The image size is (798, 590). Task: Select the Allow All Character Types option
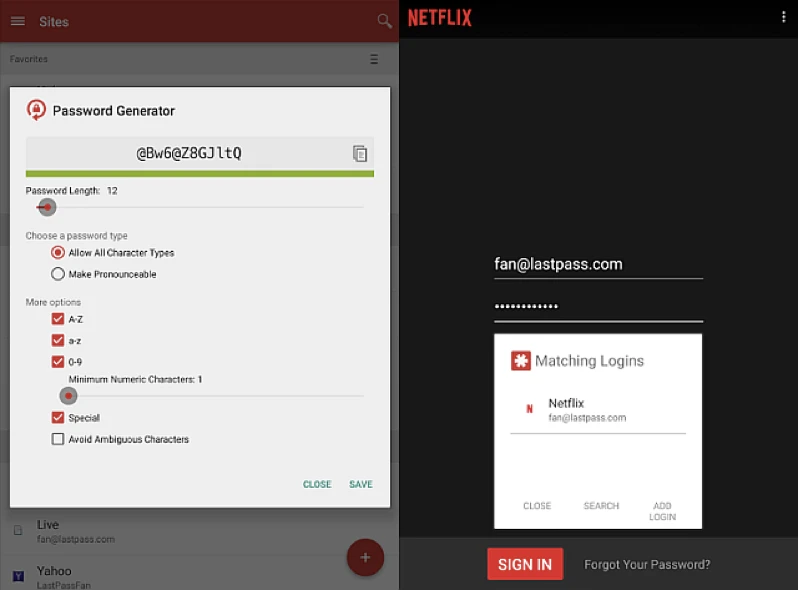[58, 253]
